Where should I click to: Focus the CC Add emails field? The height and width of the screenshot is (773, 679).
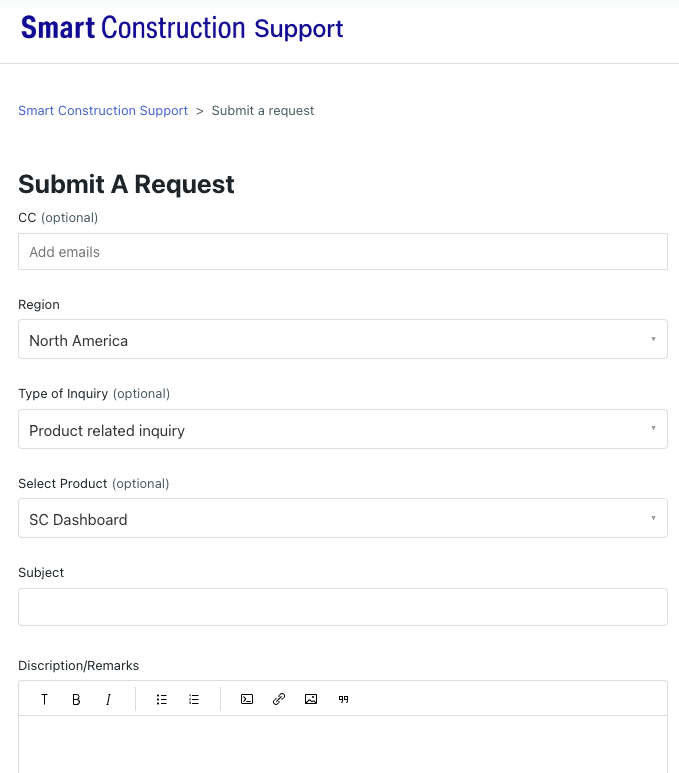coord(343,251)
